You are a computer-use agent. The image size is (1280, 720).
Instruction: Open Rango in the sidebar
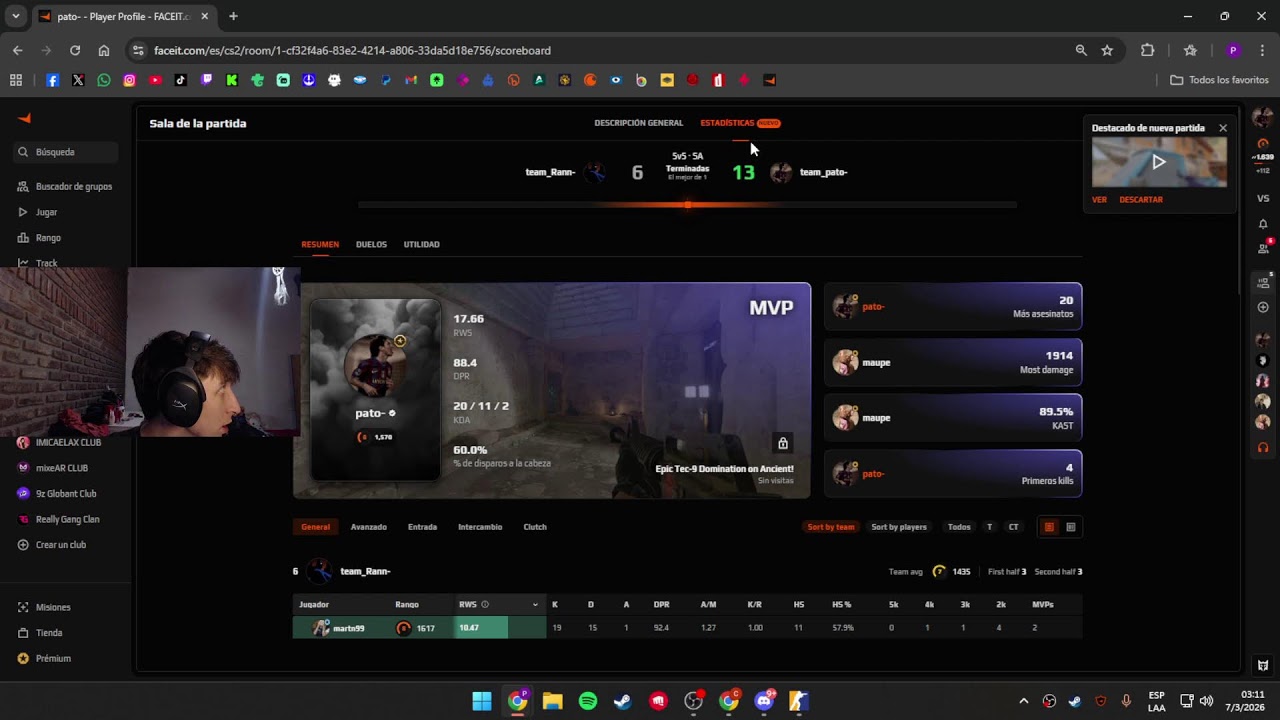coord(40,238)
